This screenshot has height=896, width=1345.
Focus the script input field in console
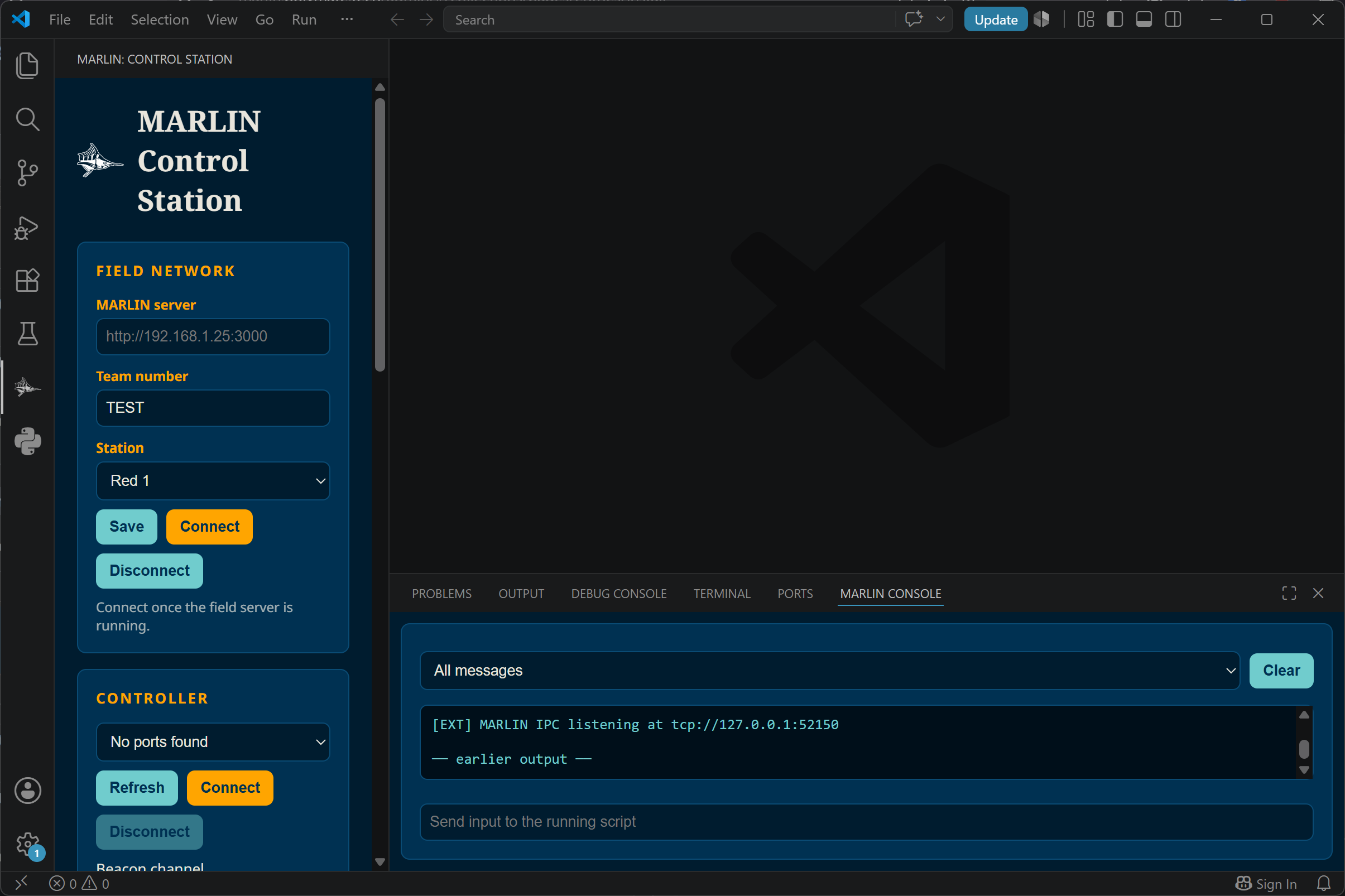click(x=866, y=821)
